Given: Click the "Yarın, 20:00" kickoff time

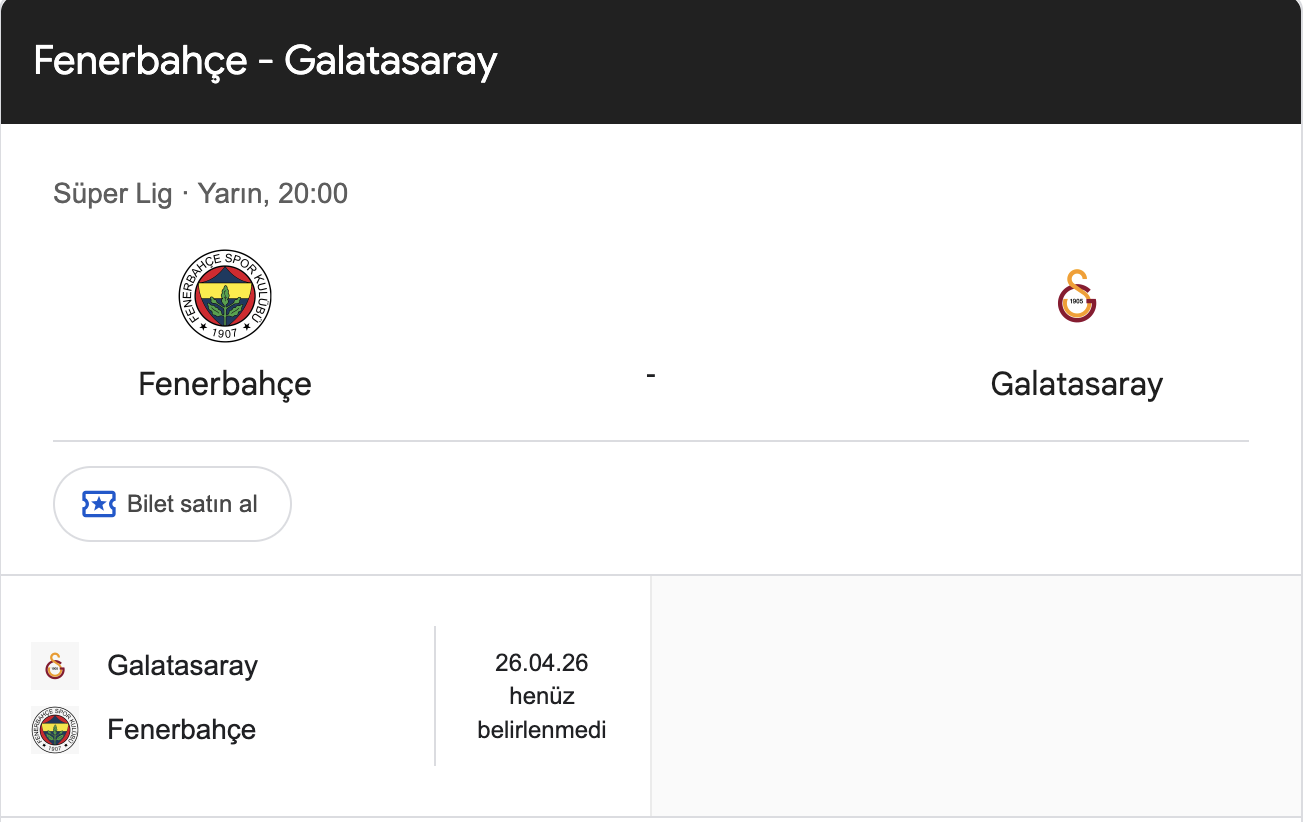Looking at the screenshot, I should click(x=273, y=193).
